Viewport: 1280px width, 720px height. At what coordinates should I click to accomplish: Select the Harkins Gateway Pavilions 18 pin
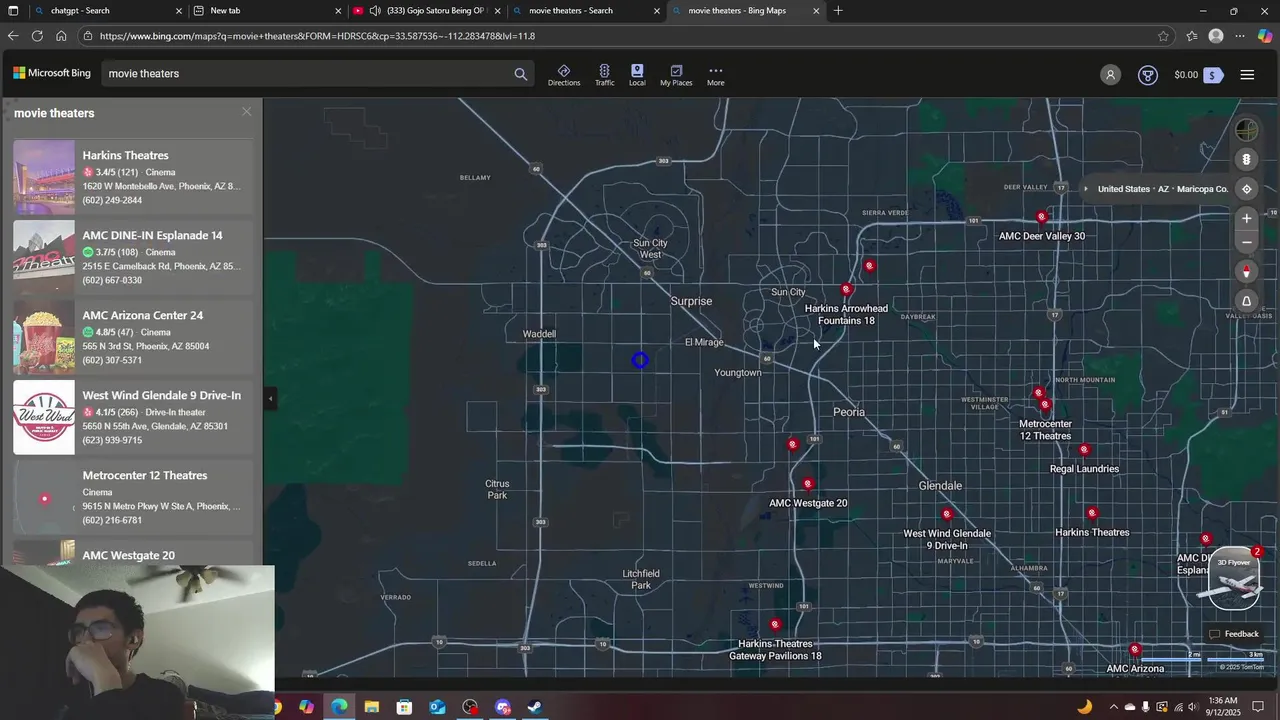pos(775,625)
